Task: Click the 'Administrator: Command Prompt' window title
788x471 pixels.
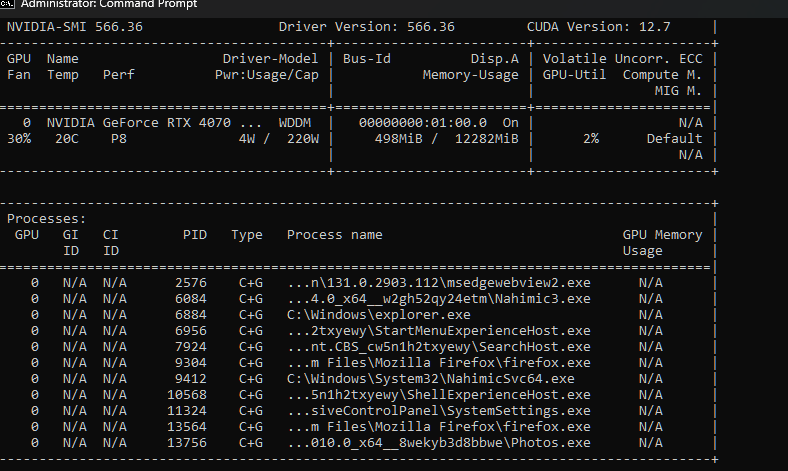Action: pyautogui.click(x=109, y=5)
